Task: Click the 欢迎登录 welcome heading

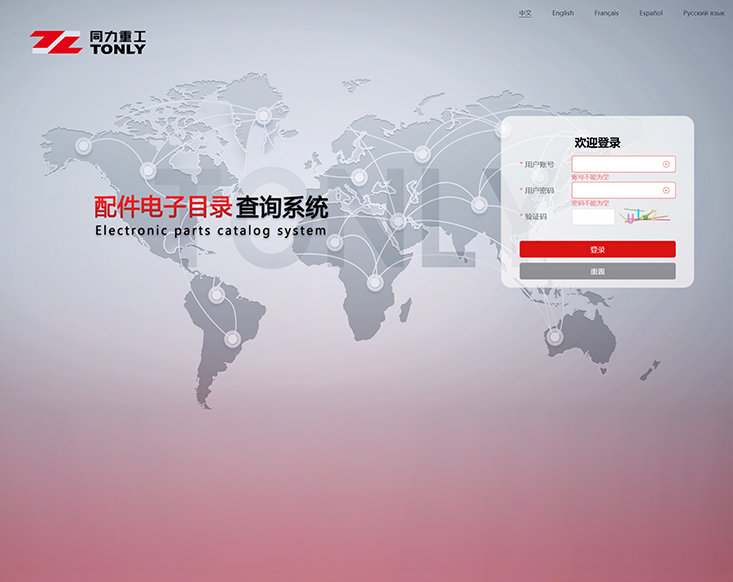Action: (597, 143)
